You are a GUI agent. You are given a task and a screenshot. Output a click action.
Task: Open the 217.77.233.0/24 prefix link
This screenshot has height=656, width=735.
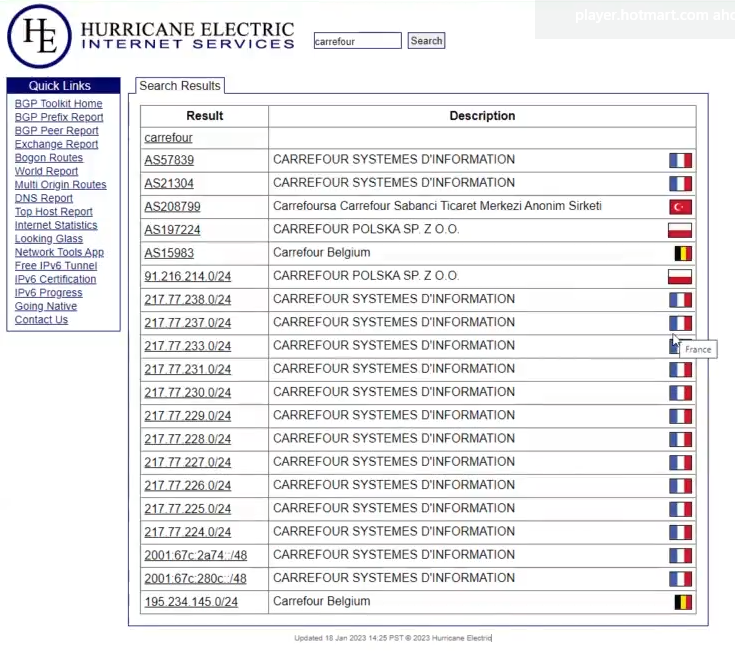(x=188, y=347)
